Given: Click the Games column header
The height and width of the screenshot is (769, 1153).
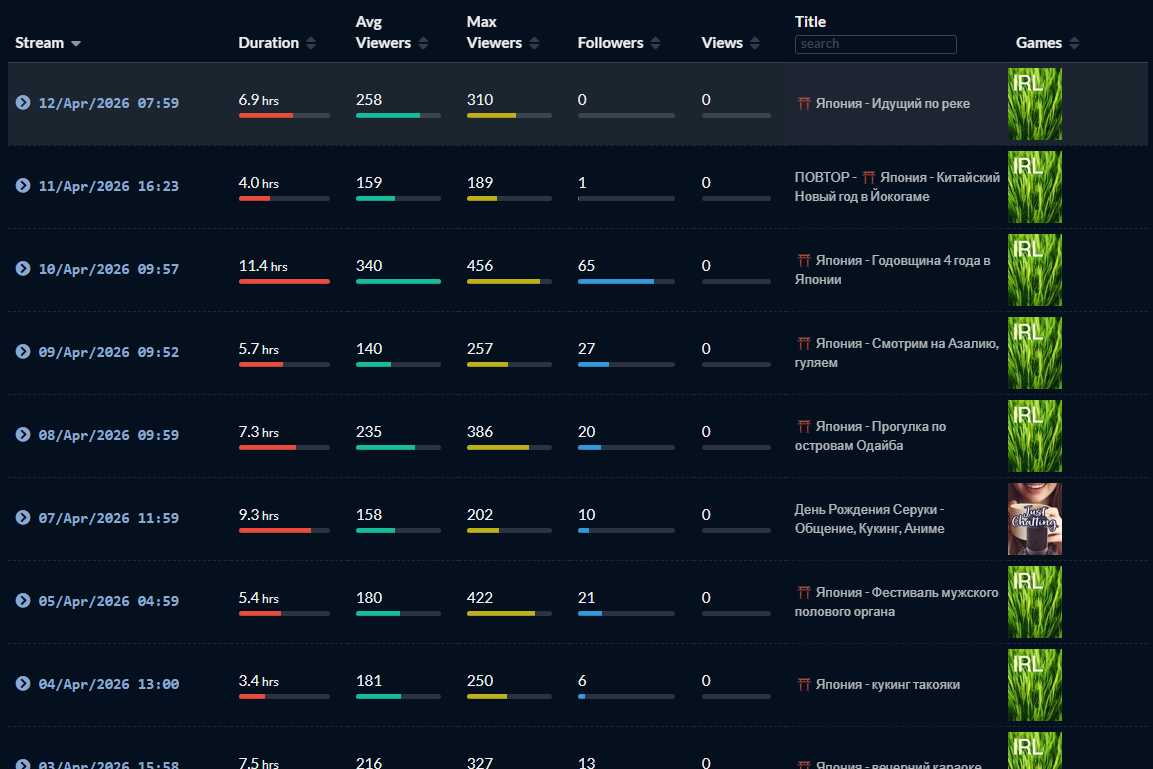Looking at the screenshot, I should click(1038, 43).
